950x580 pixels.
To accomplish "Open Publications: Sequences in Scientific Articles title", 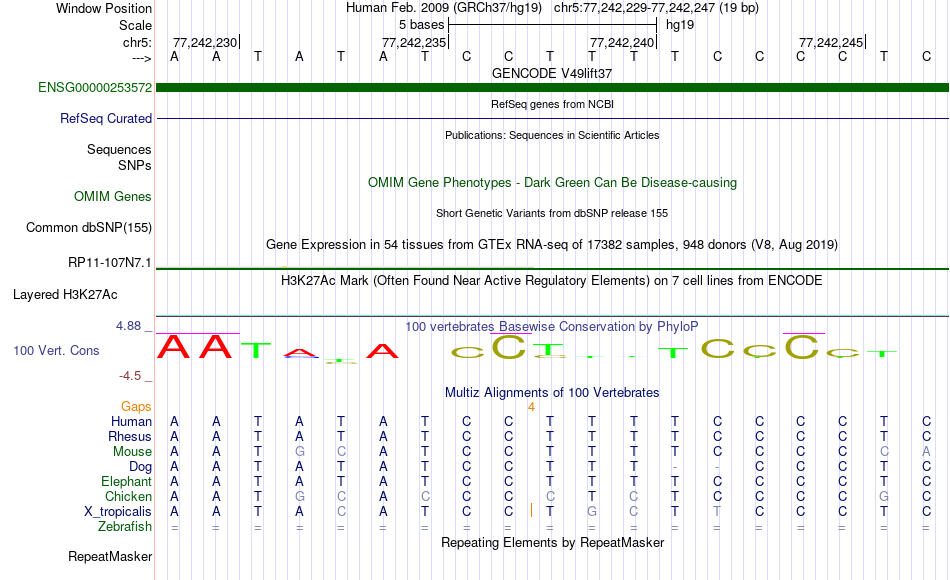I will (552, 135).
